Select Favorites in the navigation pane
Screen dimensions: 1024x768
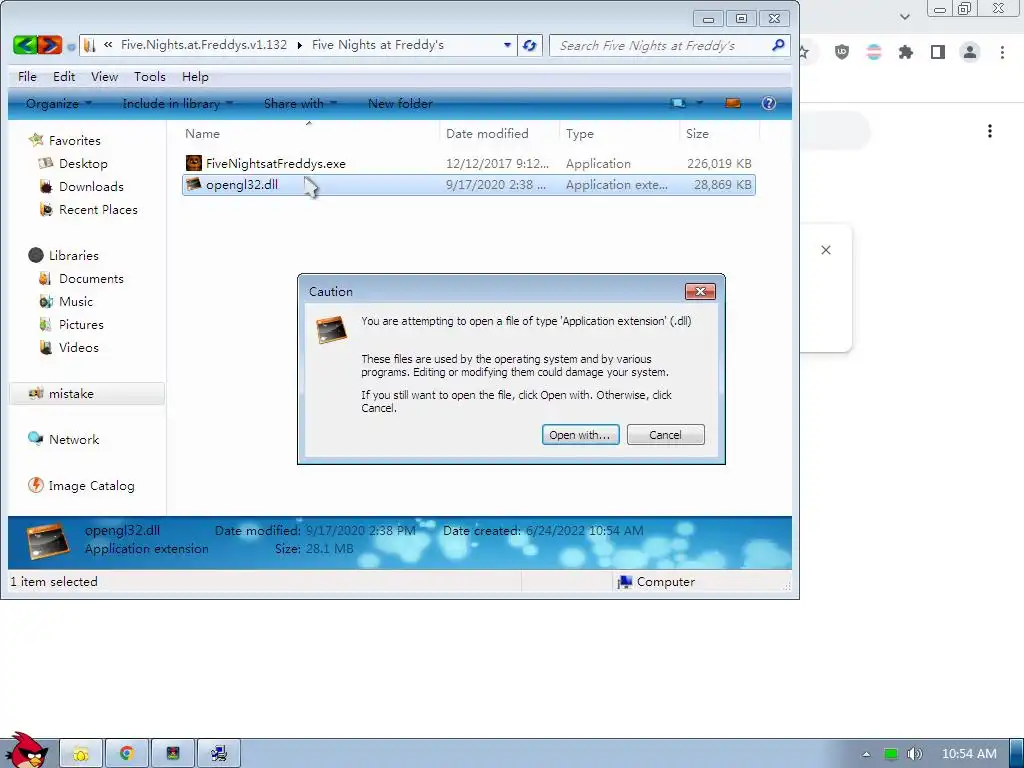tap(65, 140)
